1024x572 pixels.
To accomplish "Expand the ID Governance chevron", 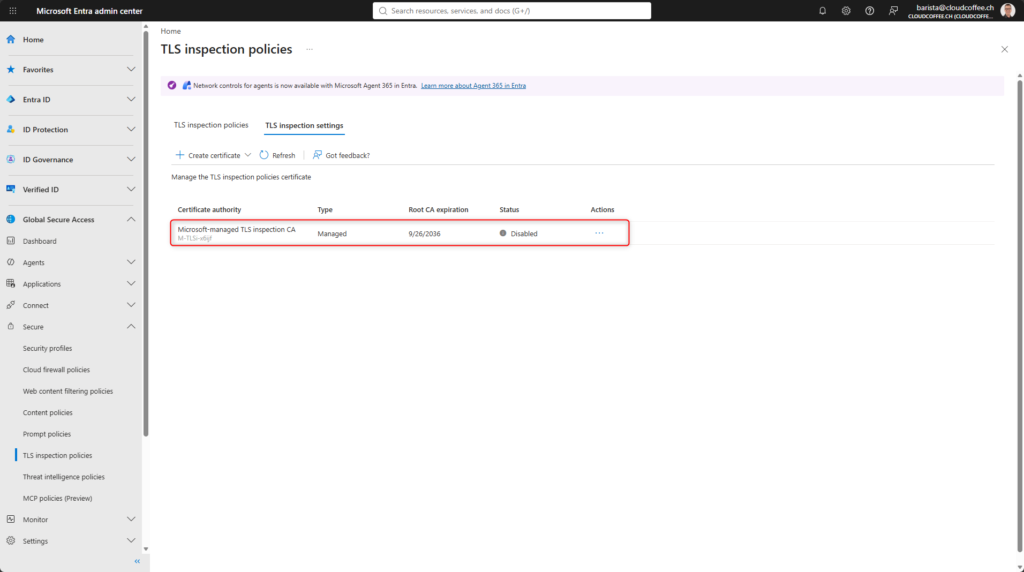I will pos(131,159).
